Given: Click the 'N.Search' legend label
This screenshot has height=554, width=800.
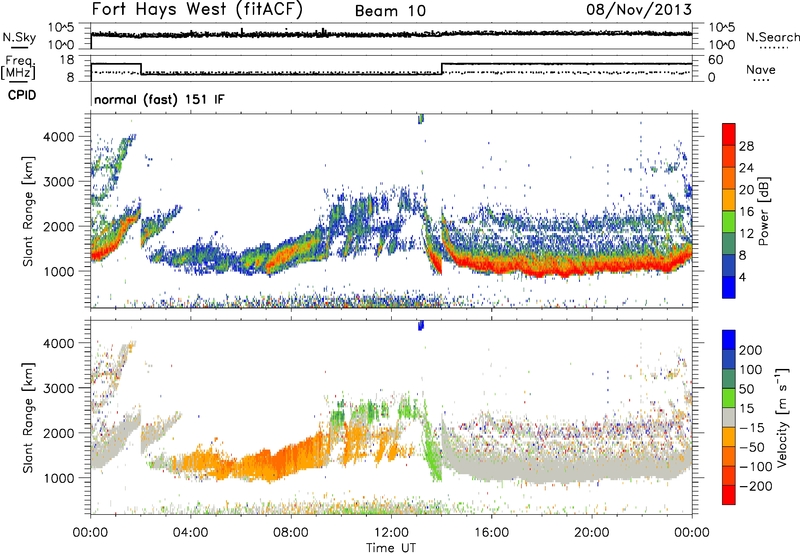Looking at the screenshot, I should pyautogui.click(x=772, y=37).
